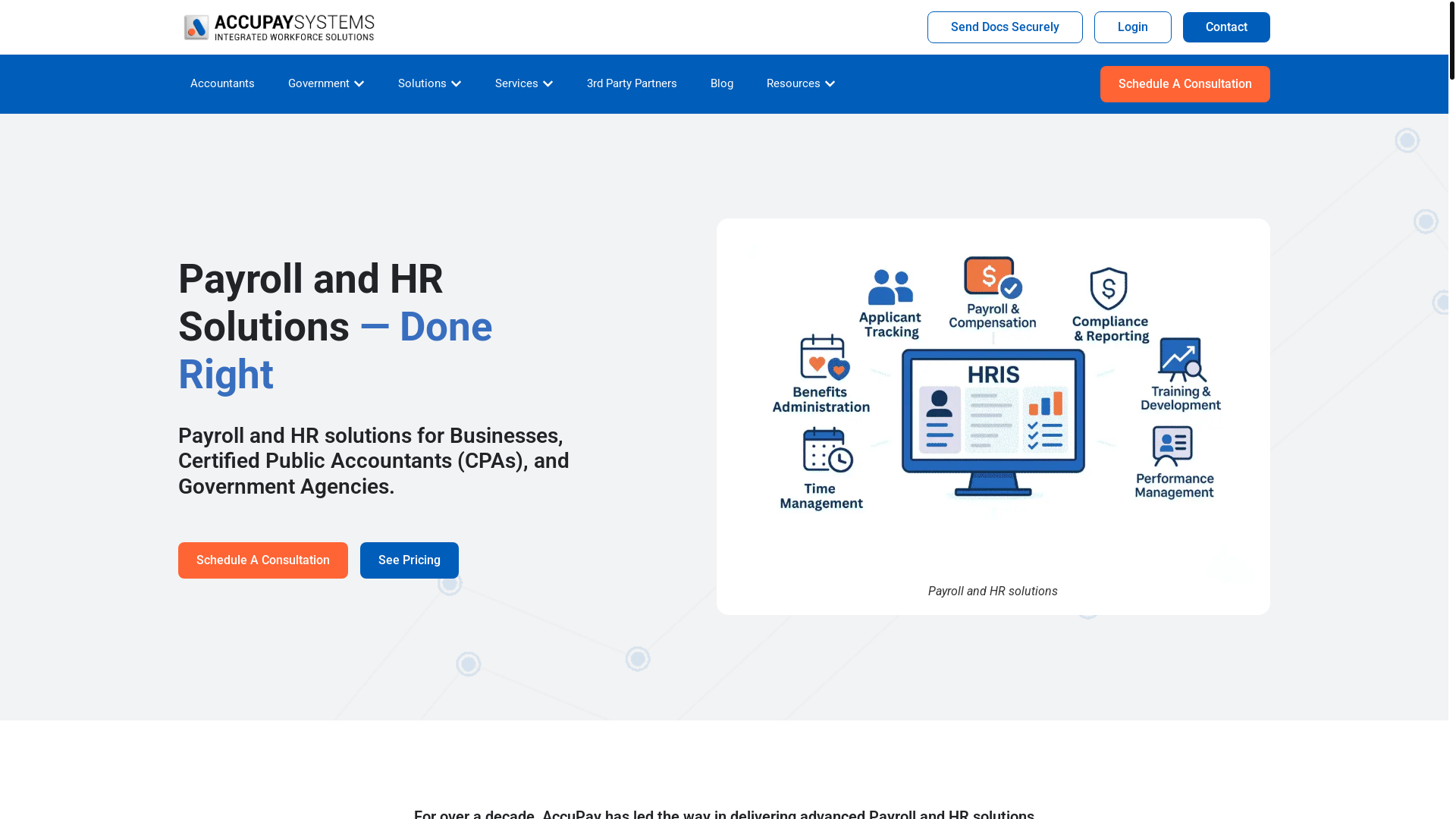1456x819 pixels.
Task: Click the "Payroll and HR solutions" image caption
Action: click(x=993, y=591)
